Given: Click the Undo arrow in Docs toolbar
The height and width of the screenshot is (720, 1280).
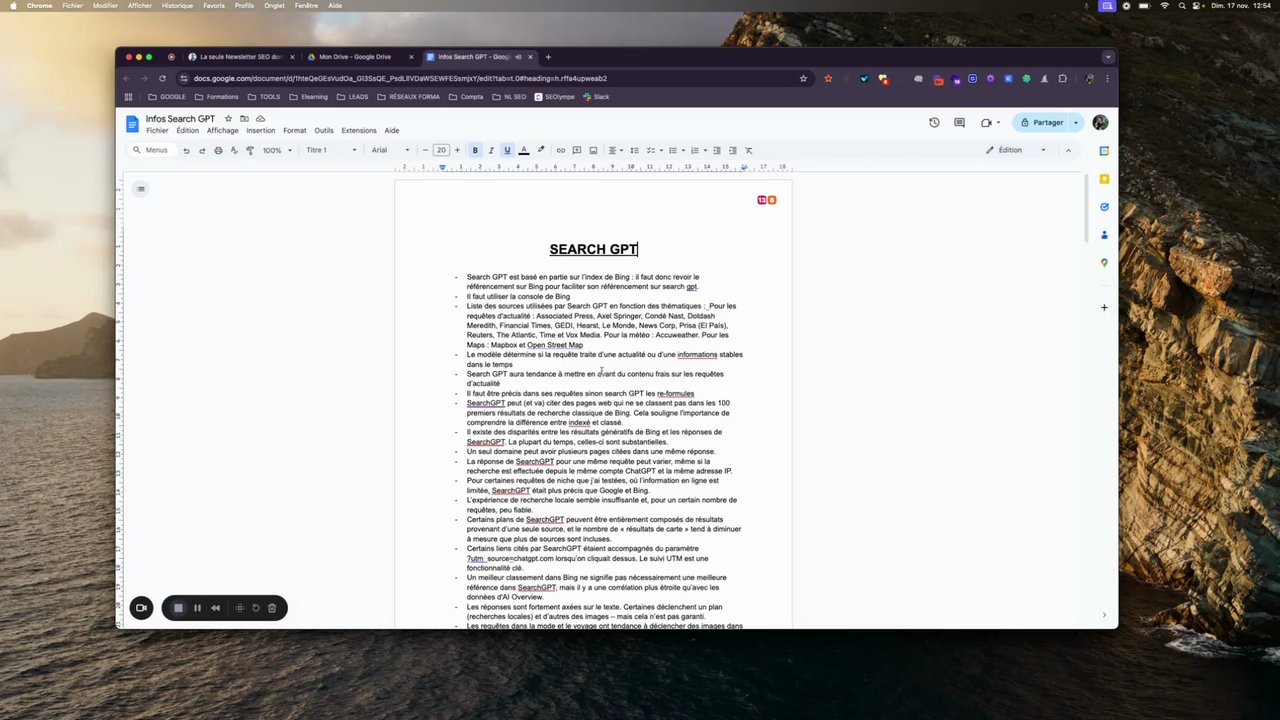Looking at the screenshot, I should click(186, 150).
